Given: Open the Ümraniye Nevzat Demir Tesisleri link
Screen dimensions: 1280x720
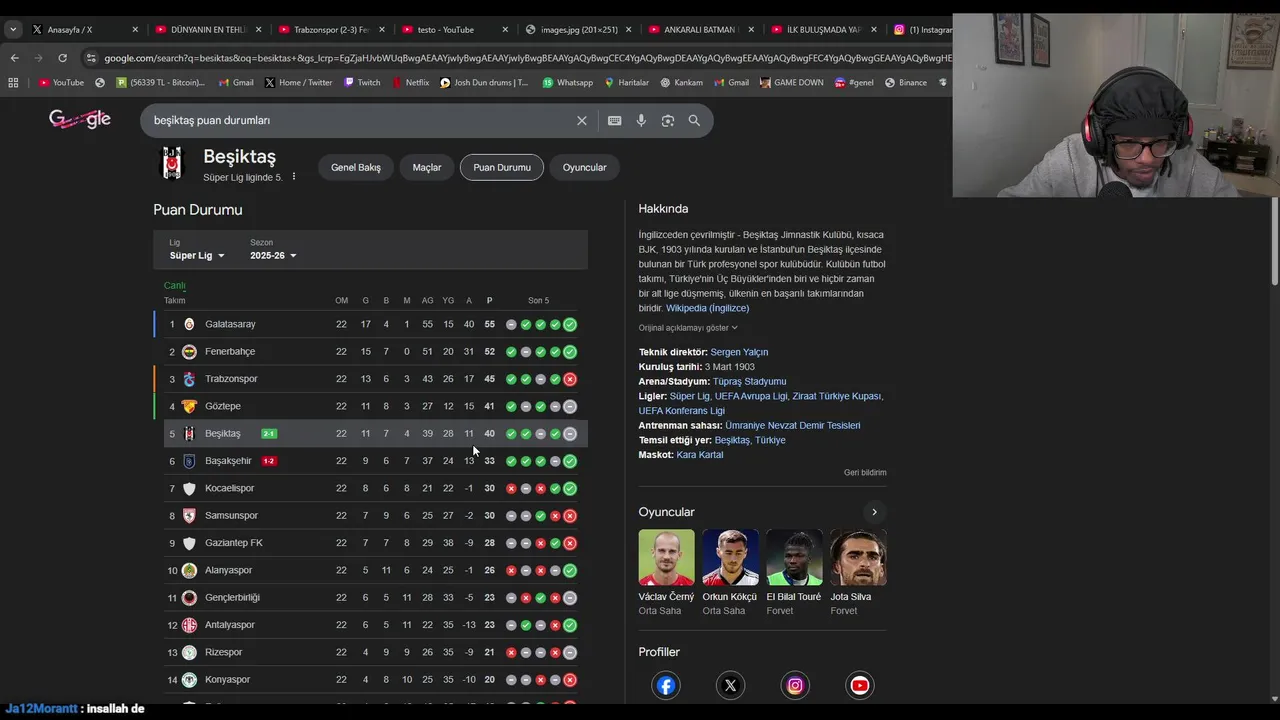Looking at the screenshot, I should (x=792, y=425).
